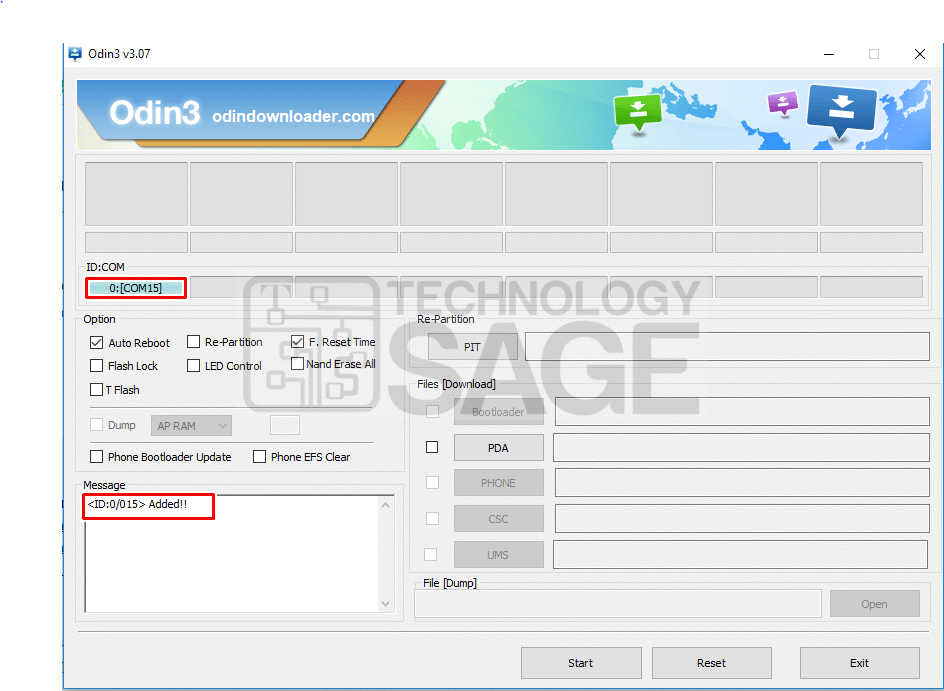Enable the T Flash checkbox

(96, 389)
